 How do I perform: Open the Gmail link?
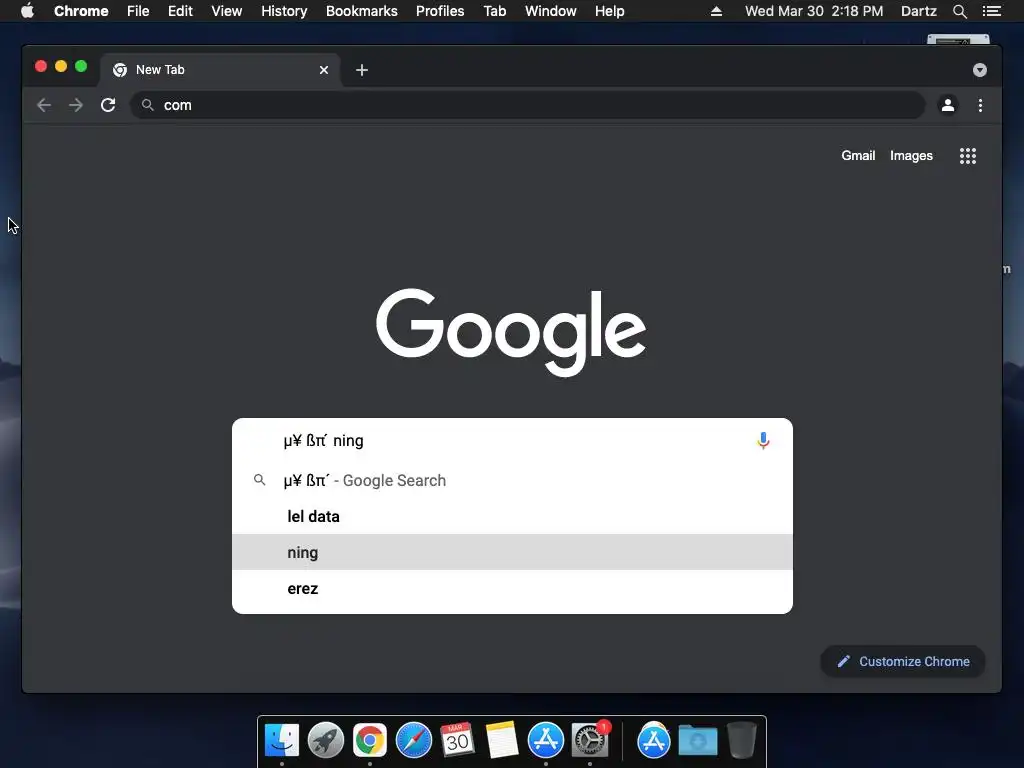858,155
